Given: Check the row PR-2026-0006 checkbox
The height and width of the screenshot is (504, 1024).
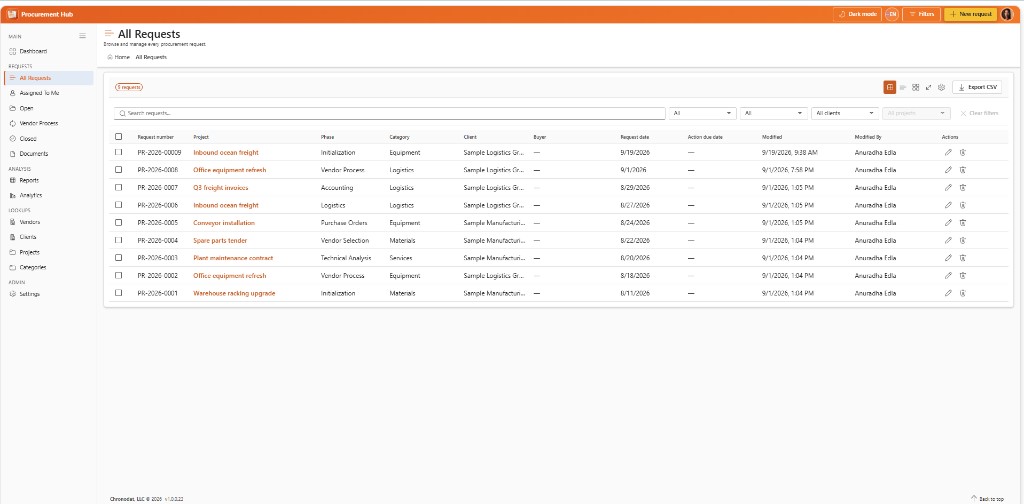Looking at the screenshot, I should tap(118, 205).
